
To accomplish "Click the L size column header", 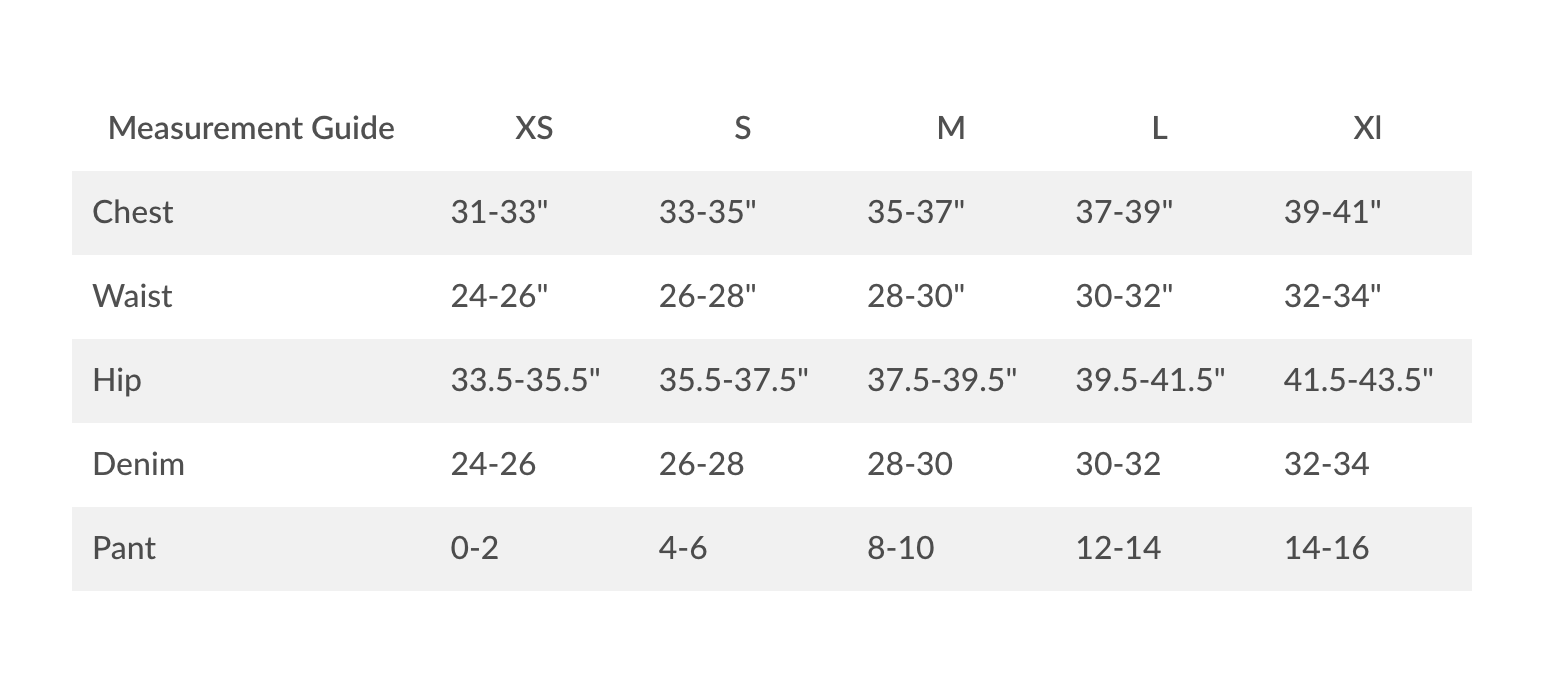I will (x=1159, y=128).
